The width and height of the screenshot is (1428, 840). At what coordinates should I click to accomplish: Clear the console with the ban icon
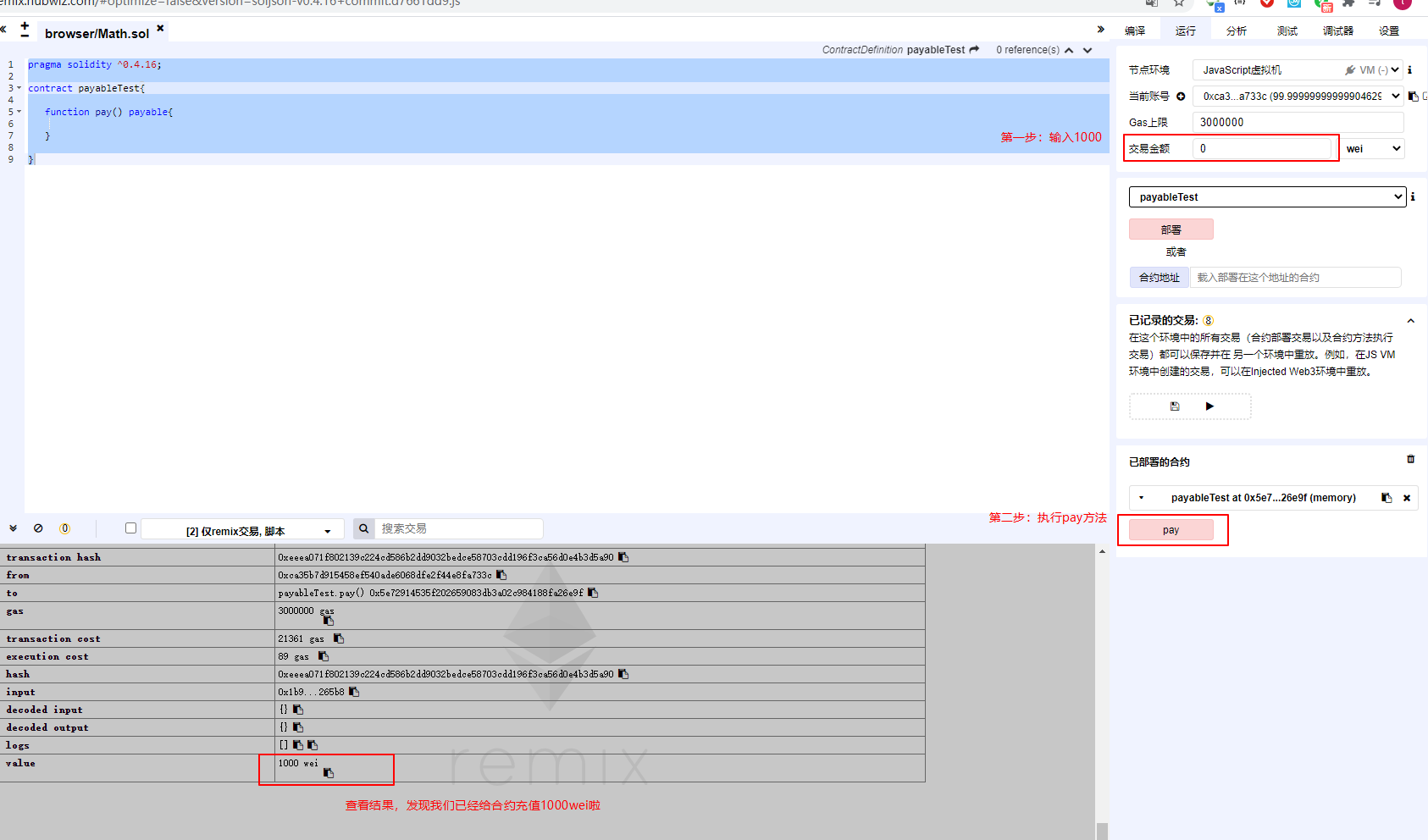(38, 528)
